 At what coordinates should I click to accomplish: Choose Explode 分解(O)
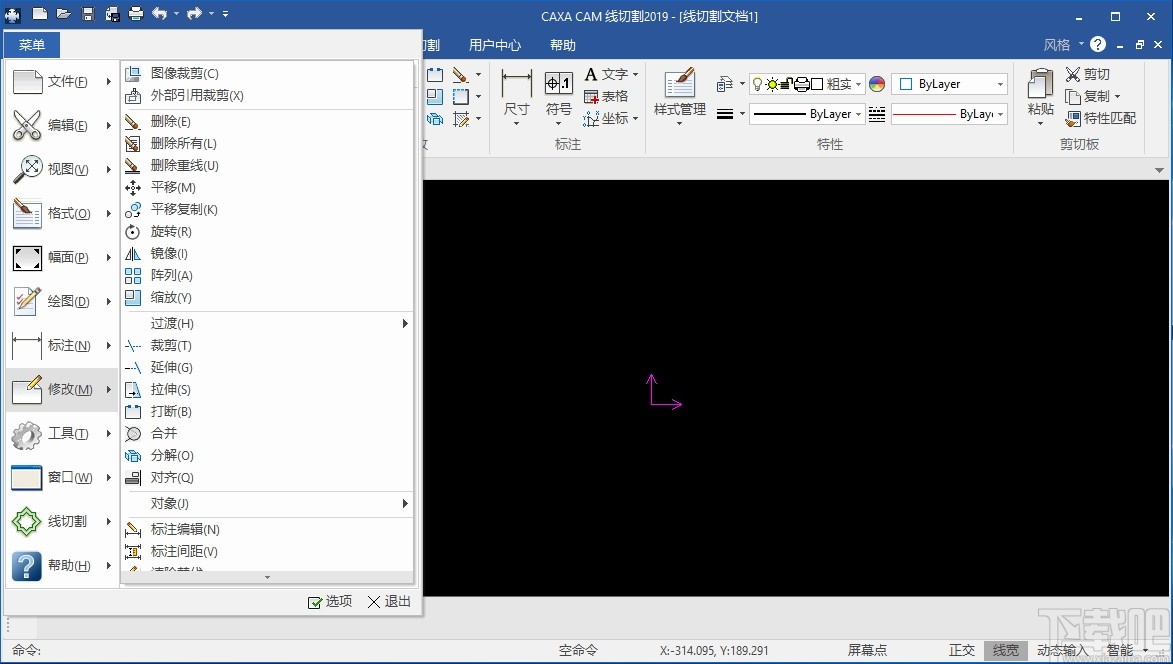click(x=267, y=455)
